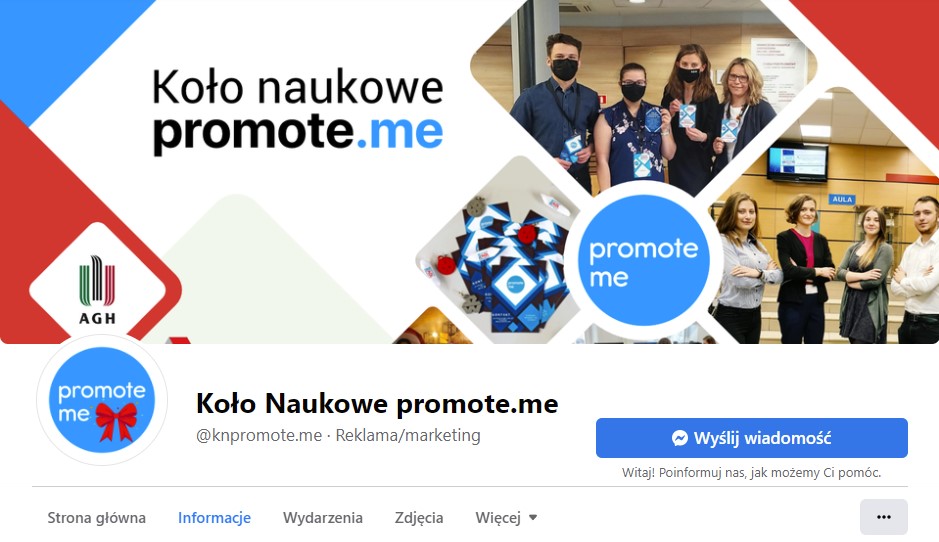Select the Informacje tab
The image size is (939, 542).
pos(214,517)
